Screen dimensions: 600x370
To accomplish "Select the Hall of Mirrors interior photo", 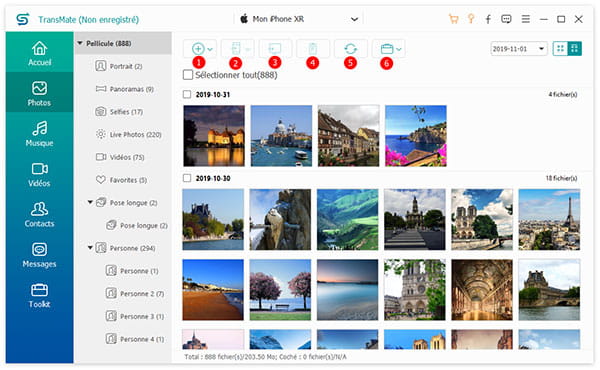I will coord(482,290).
